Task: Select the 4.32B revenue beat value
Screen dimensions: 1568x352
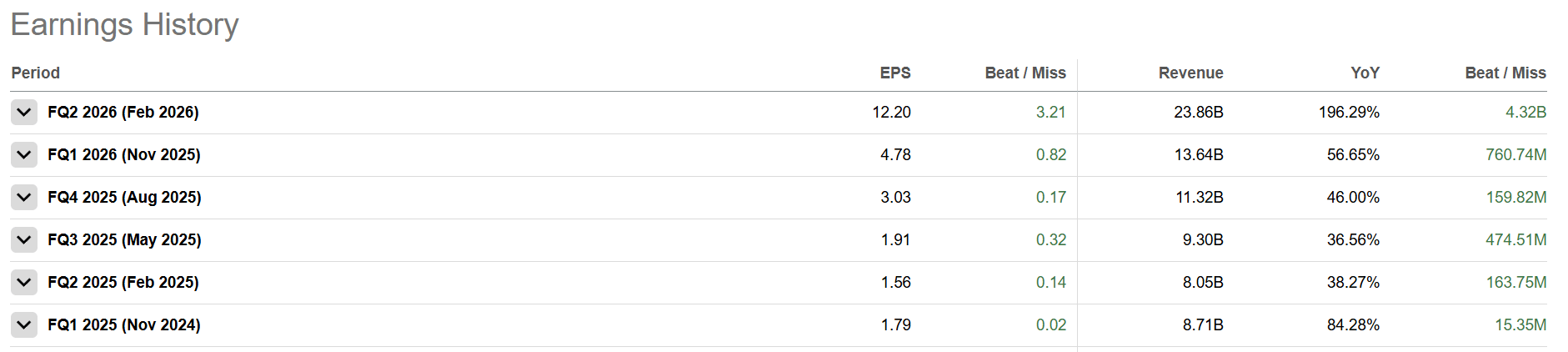Action: [1525, 112]
